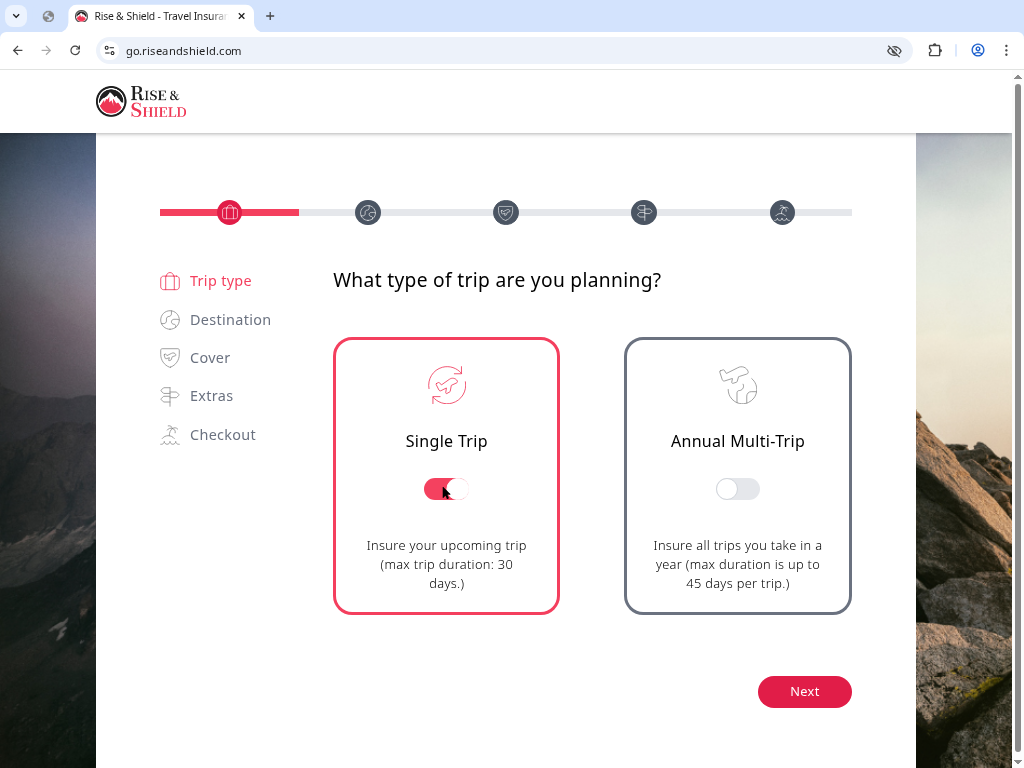Select the Destination globe icon in sidebar
1024x768 pixels.
click(x=169, y=319)
